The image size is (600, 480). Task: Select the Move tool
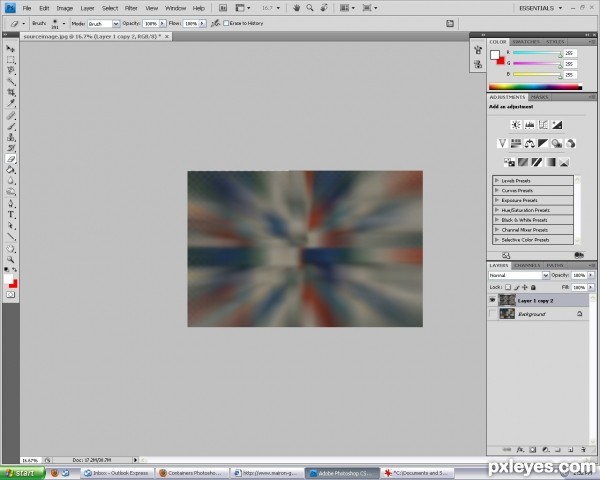tap(11, 49)
